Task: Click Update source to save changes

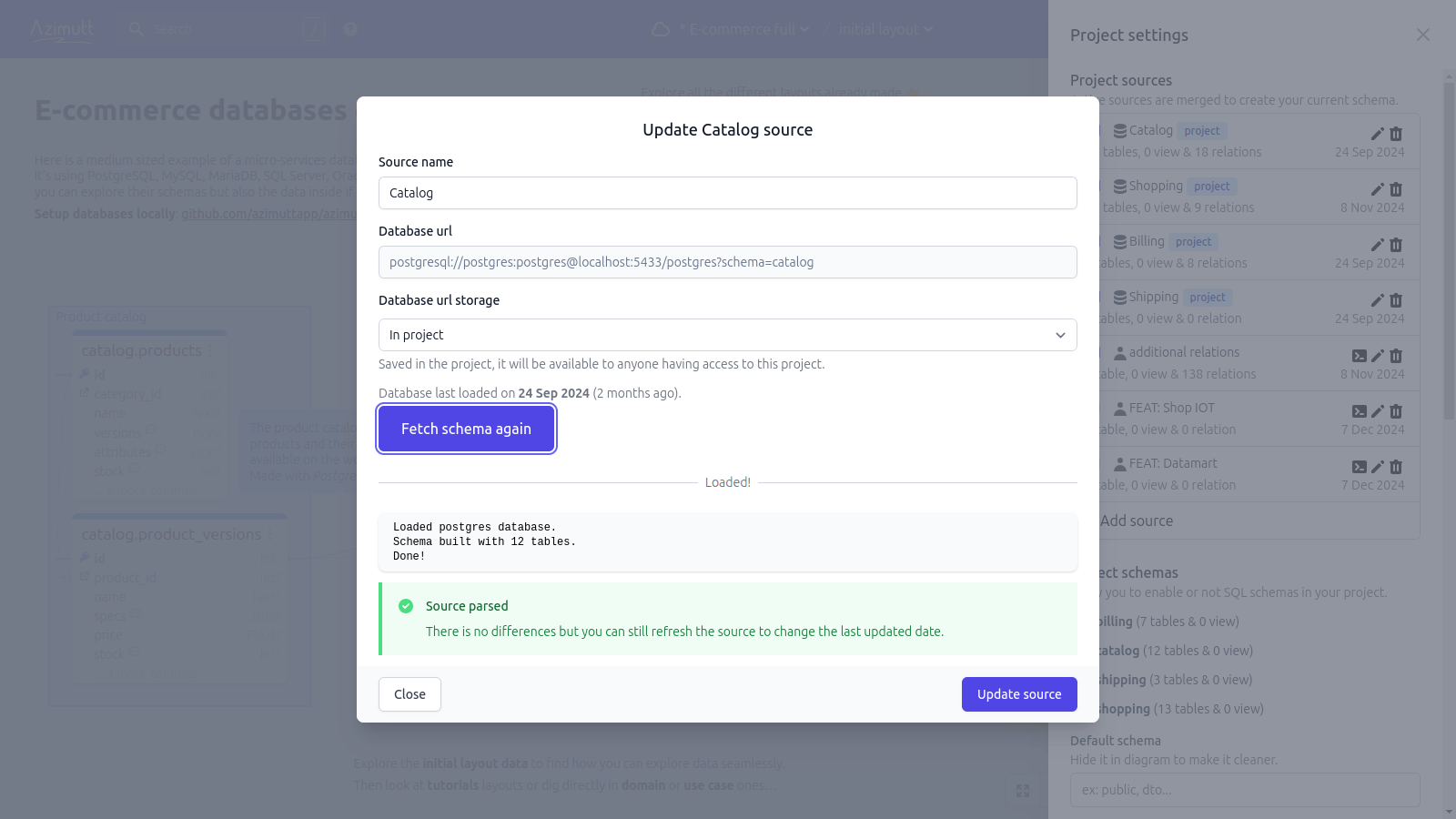Action: [1018, 693]
